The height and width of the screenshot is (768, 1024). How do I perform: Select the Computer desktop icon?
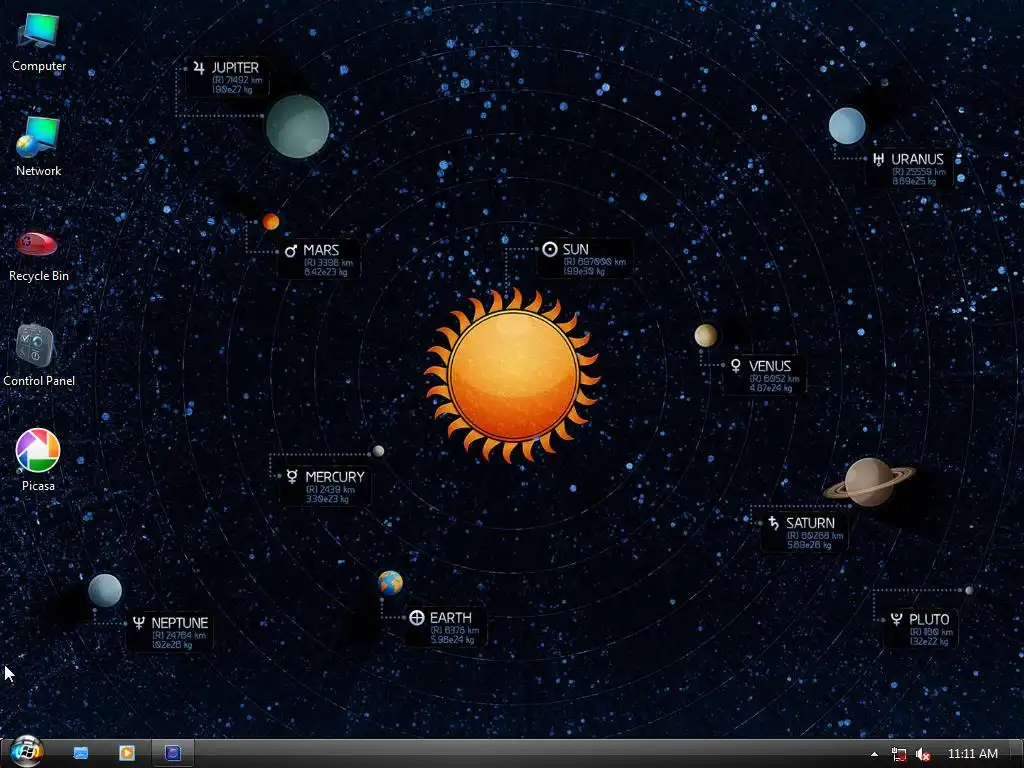click(39, 41)
